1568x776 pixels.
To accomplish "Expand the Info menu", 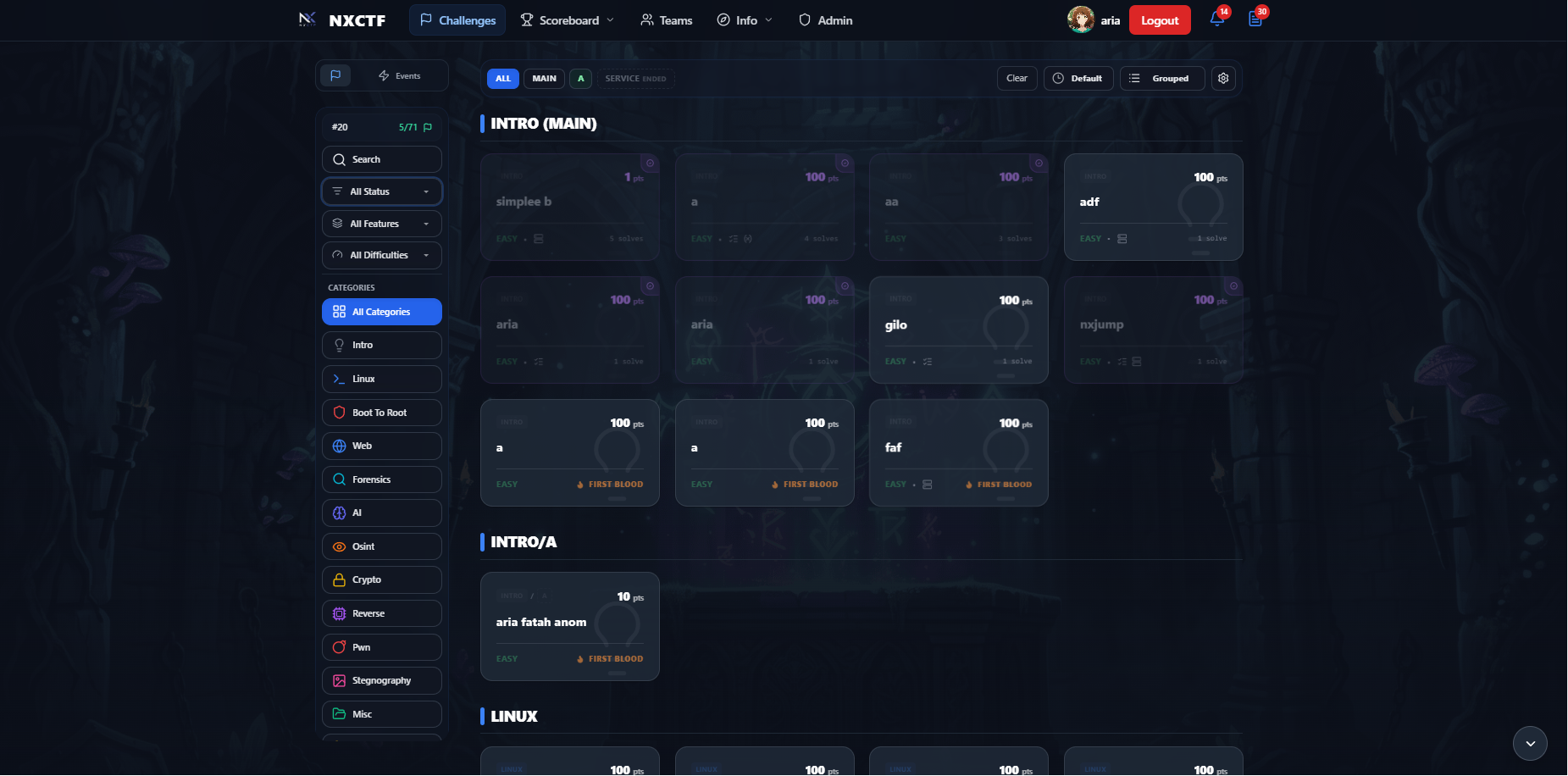I will point(745,19).
